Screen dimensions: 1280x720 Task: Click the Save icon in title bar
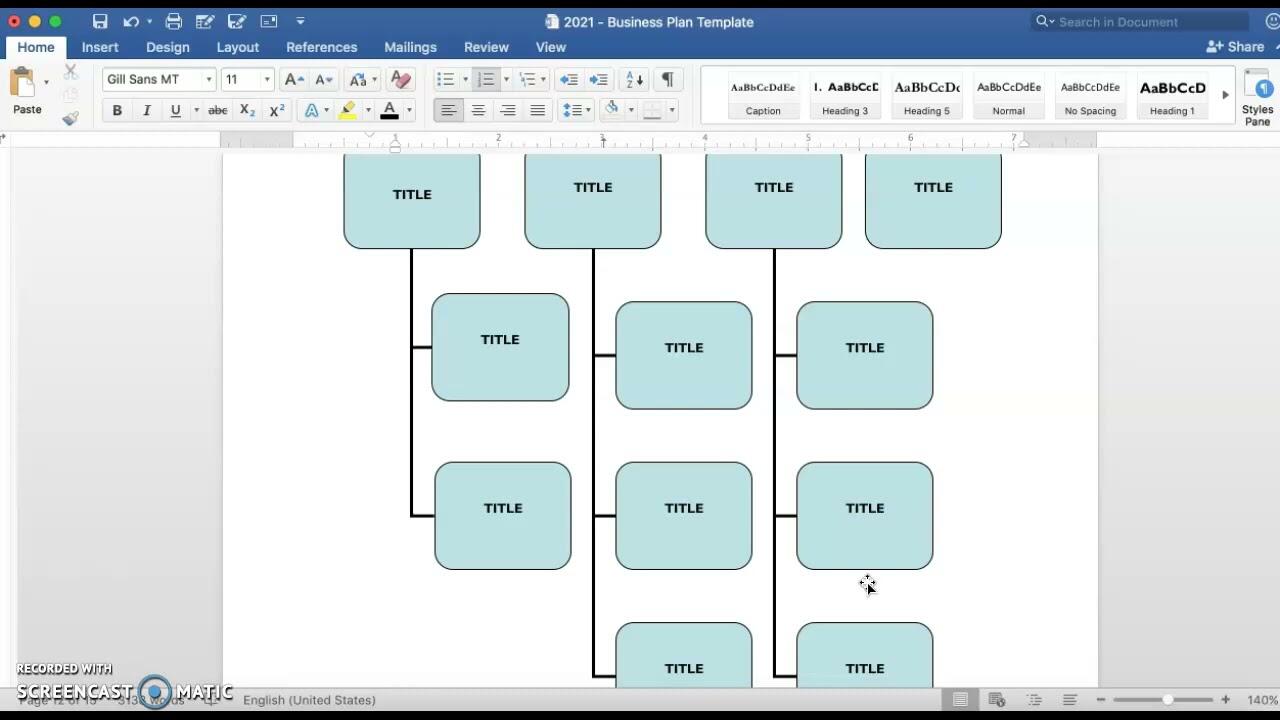(99, 21)
